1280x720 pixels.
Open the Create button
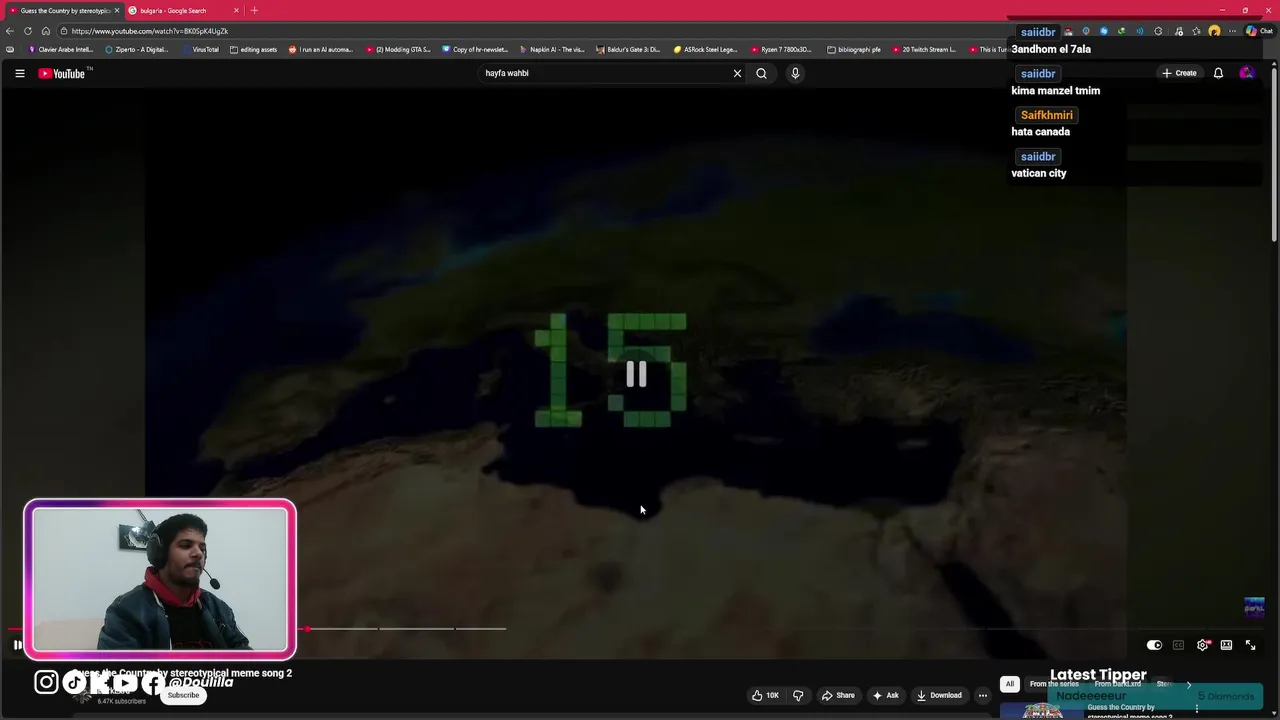1179,73
